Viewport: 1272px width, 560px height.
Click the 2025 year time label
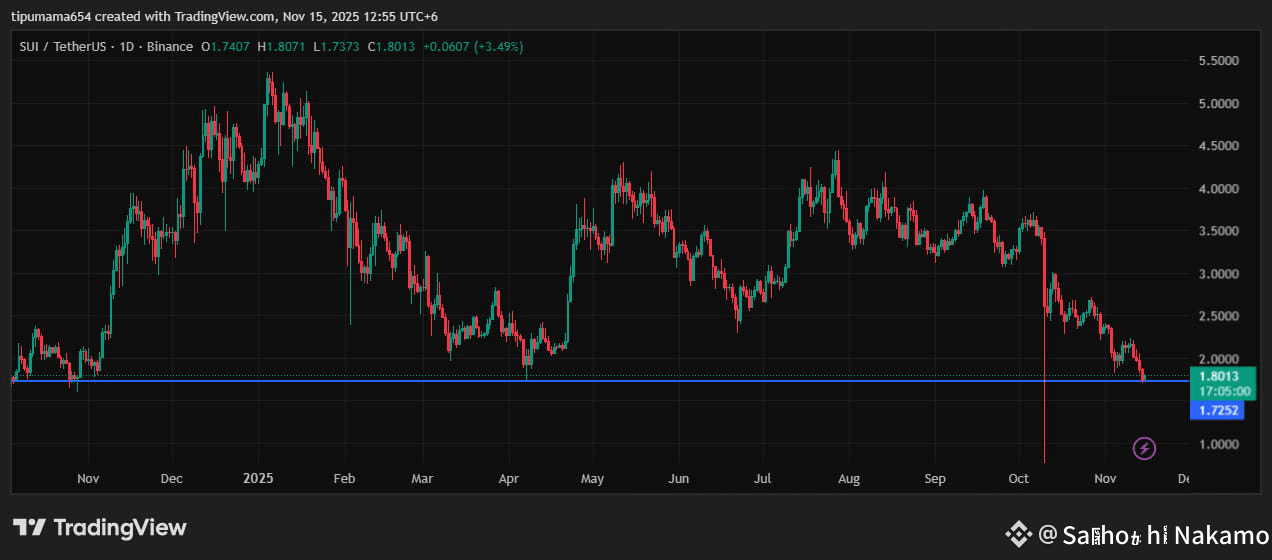click(x=258, y=479)
